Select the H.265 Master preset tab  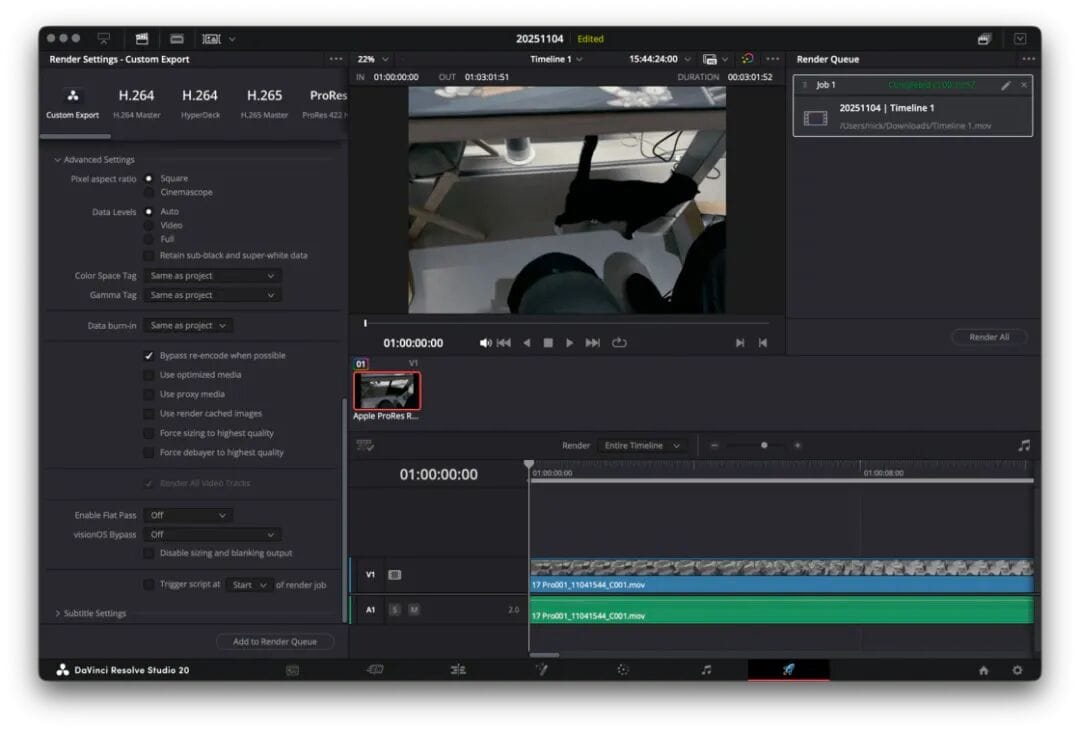click(264, 103)
